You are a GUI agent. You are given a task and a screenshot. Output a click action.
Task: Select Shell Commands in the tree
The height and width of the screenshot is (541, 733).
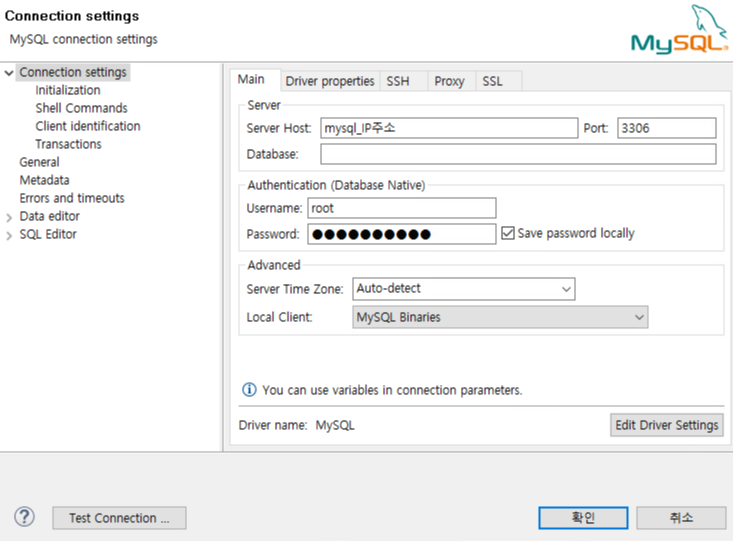81,108
